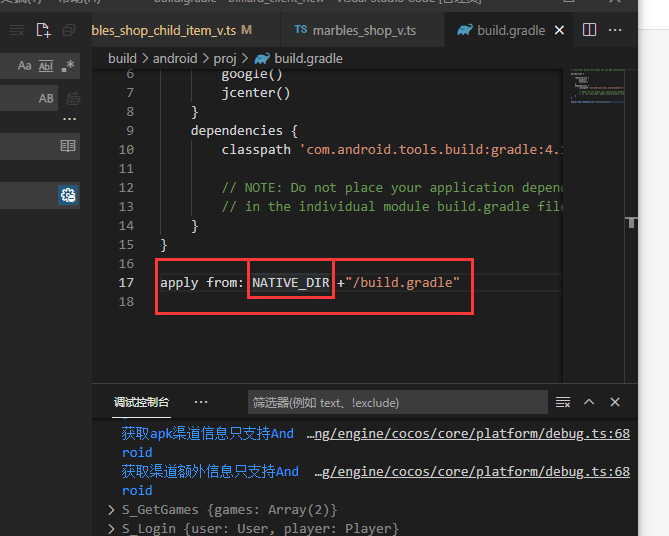669x536 pixels.
Task: Toggle Use Exclude Settings gear icon
Action: pyautogui.click(x=68, y=195)
